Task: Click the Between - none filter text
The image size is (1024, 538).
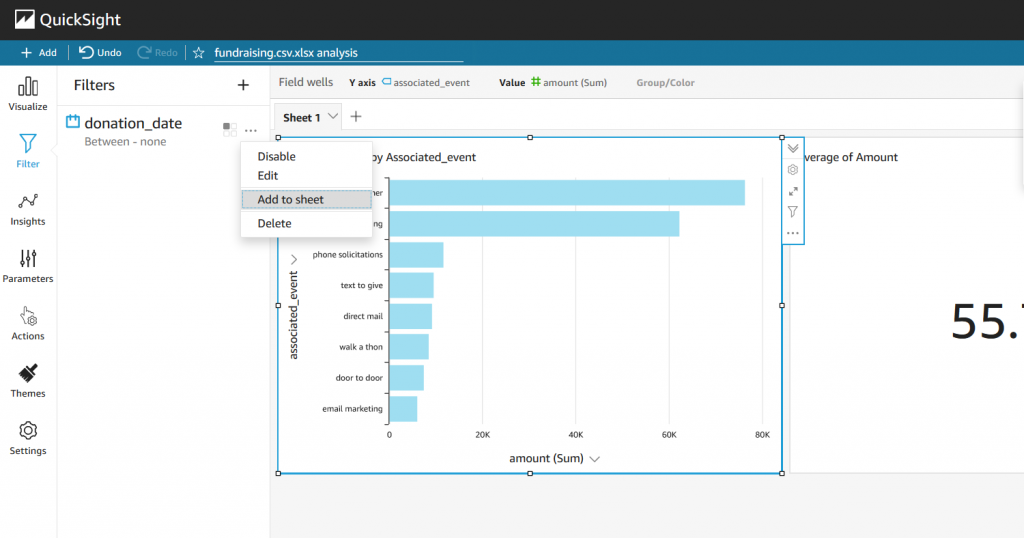Action: click(x=125, y=142)
